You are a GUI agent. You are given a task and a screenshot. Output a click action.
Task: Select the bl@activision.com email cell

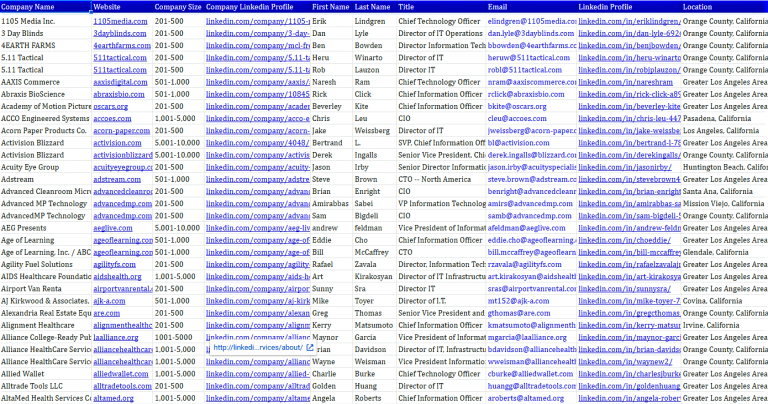click(531, 143)
